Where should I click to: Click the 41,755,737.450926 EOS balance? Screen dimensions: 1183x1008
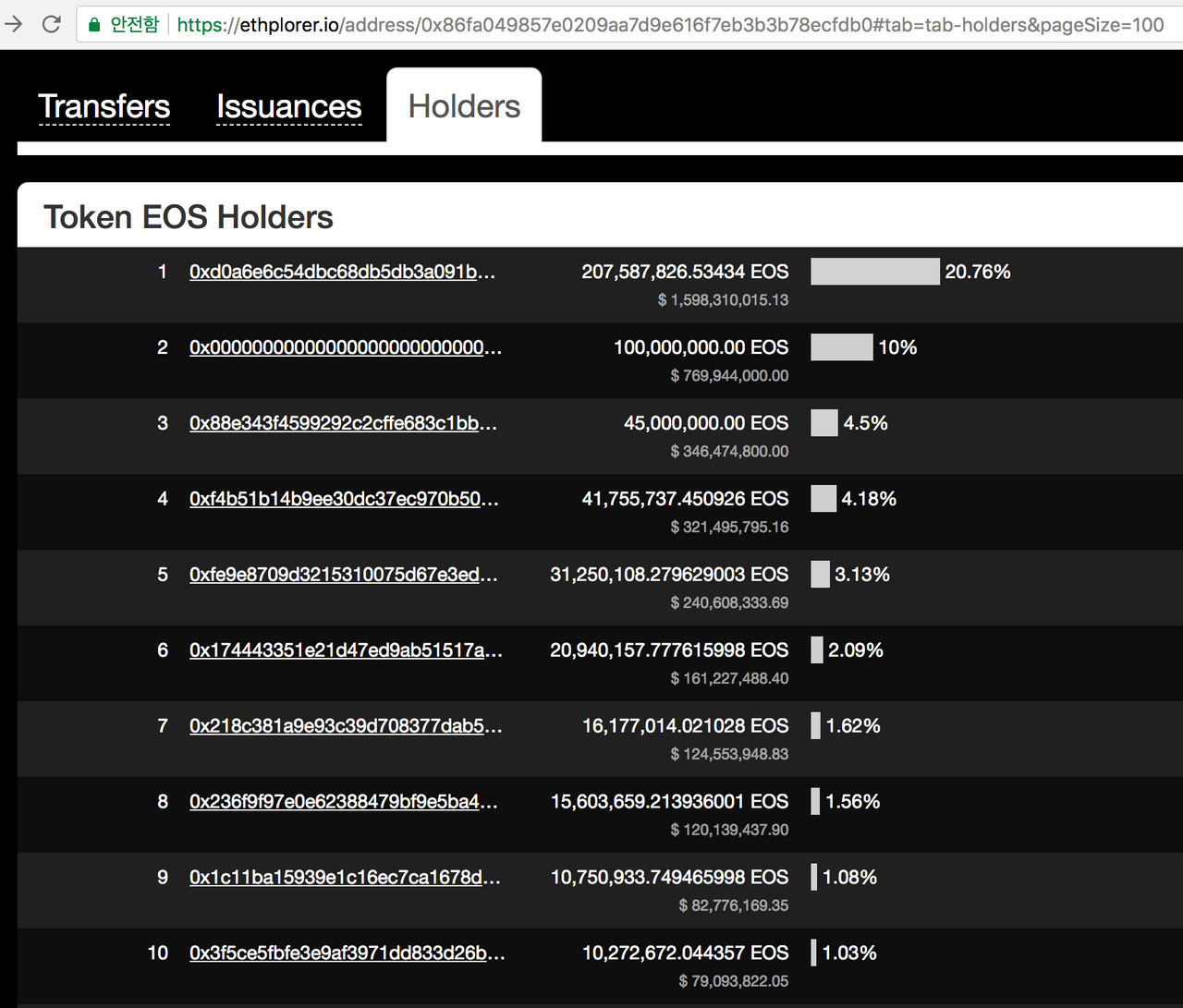(x=685, y=499)
